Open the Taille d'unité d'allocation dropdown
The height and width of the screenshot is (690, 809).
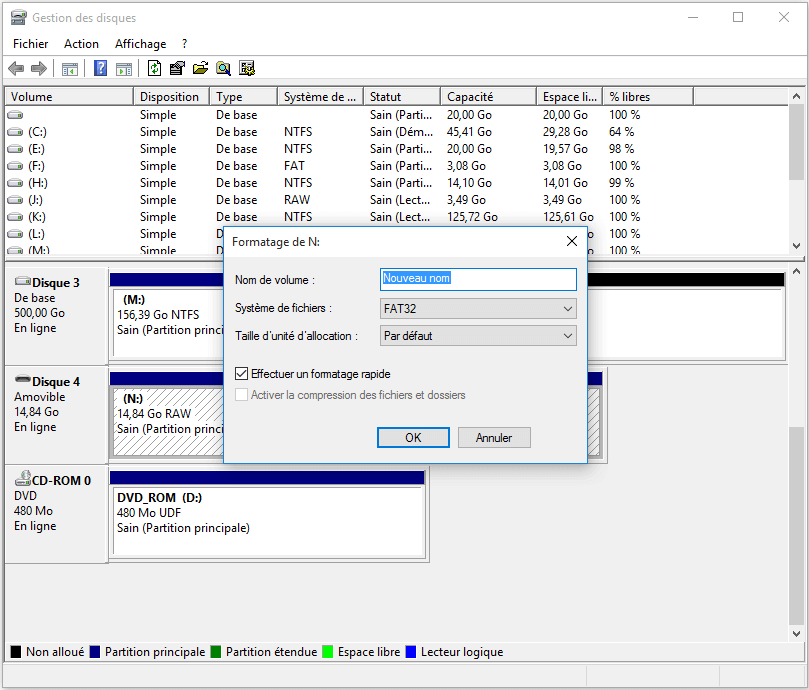point(478,336)
